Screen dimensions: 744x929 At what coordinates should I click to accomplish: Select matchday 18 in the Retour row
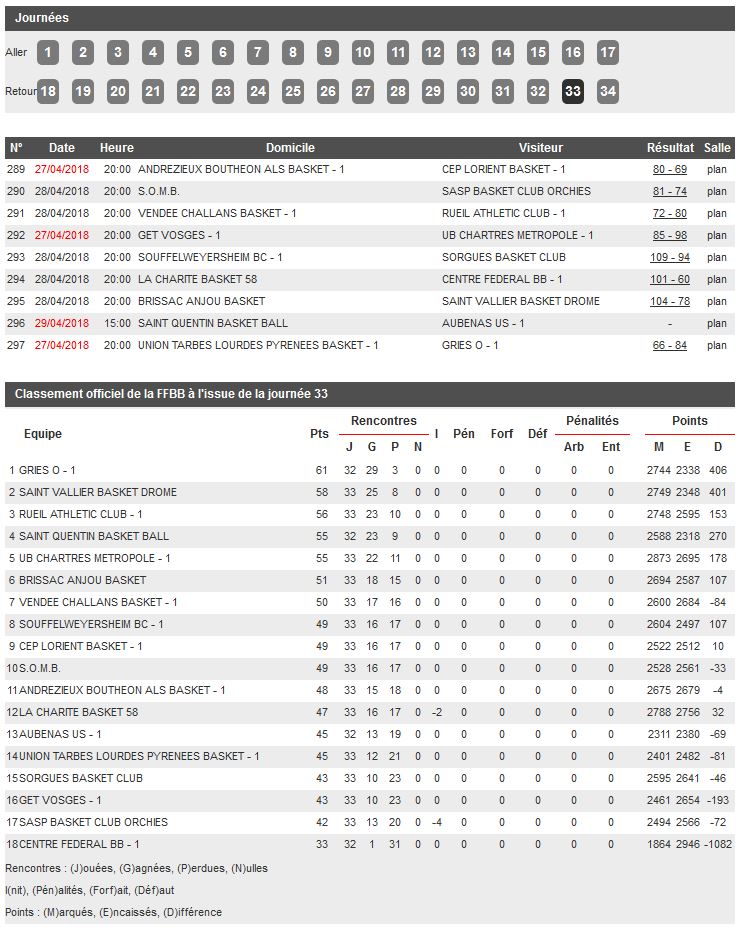click(x=48, y=92)
